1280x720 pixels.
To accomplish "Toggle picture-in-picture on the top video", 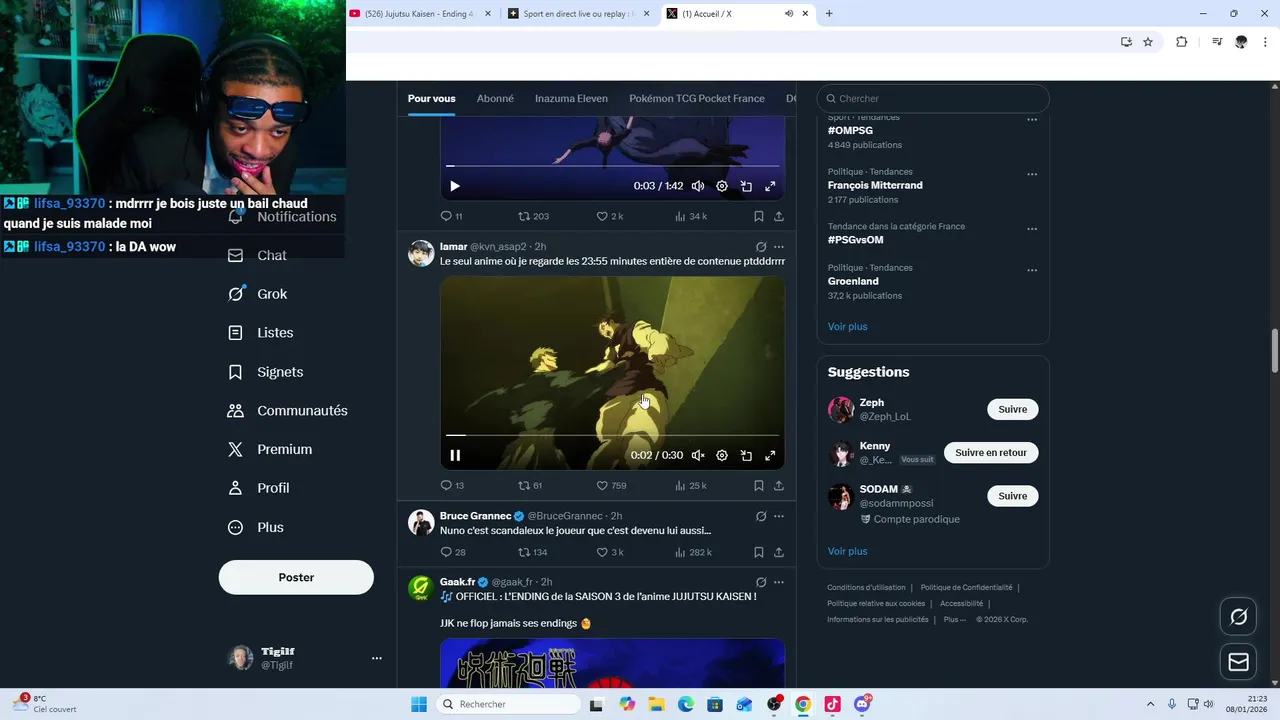I will pos(746,186).
